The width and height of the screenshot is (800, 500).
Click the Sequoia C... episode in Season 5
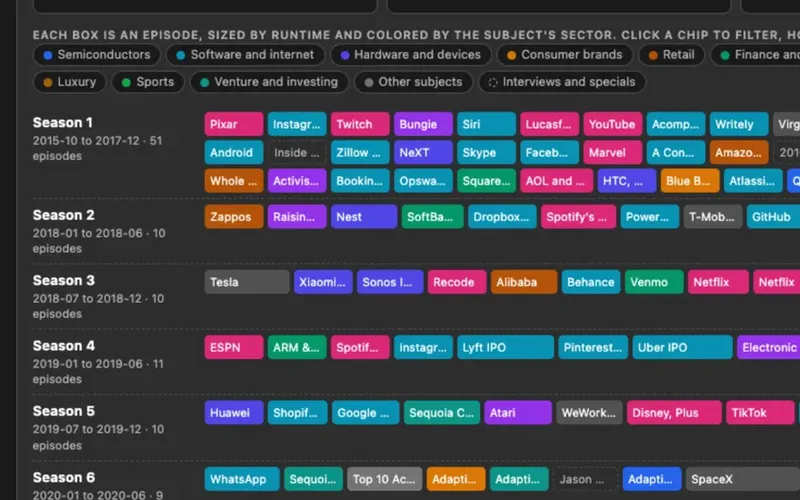click(x=442, y=413)
